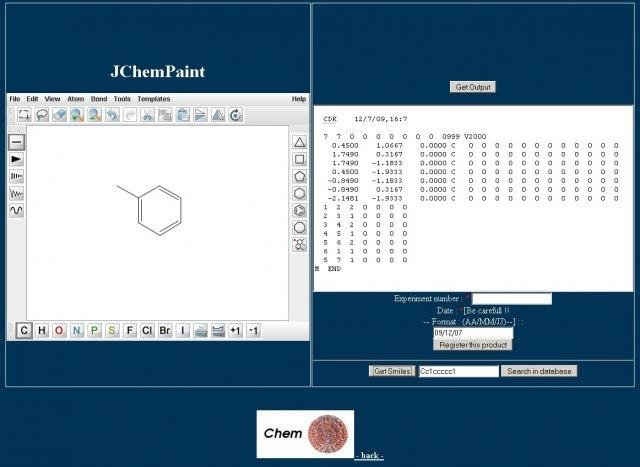Open the Tools menu
This screenshot has width=640, height=467.
pos(122,99)
